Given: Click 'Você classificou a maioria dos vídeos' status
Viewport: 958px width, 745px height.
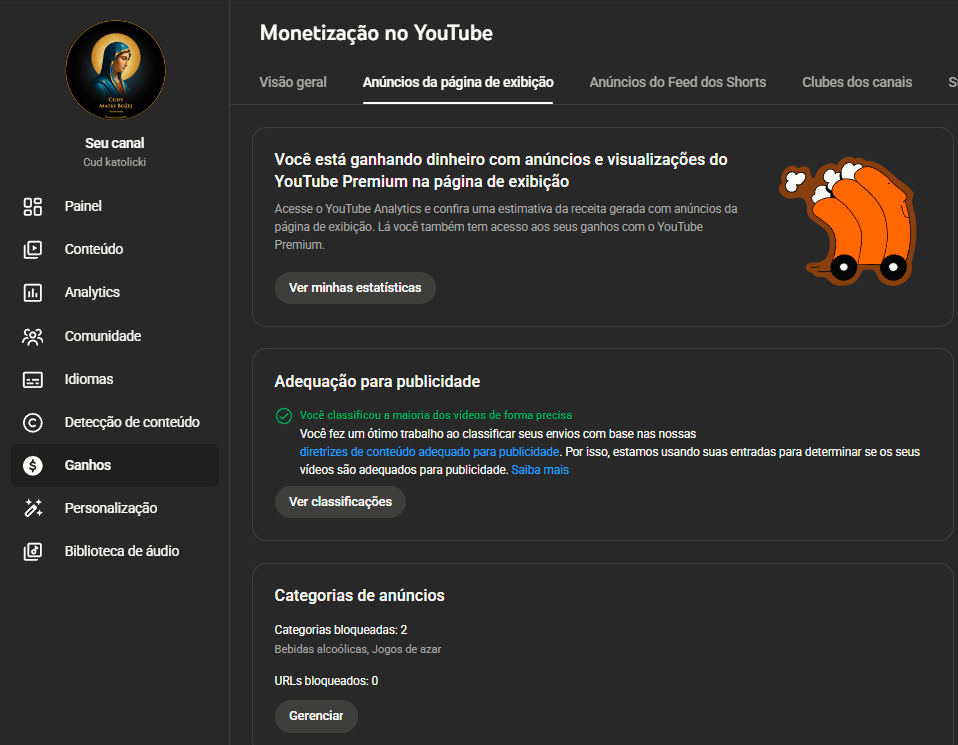Looking at the screenshot, I should 436,416.
